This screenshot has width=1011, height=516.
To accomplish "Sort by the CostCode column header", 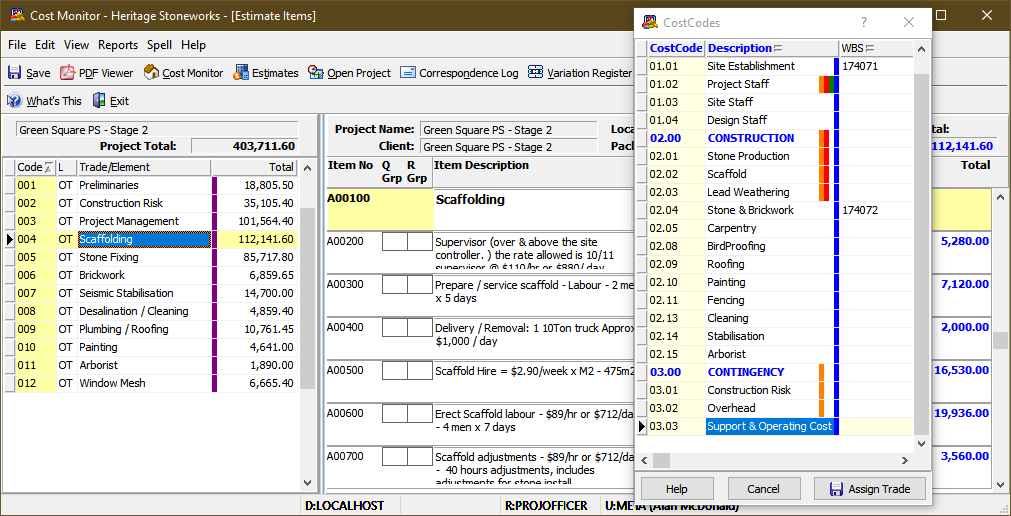I will point(676,48).
